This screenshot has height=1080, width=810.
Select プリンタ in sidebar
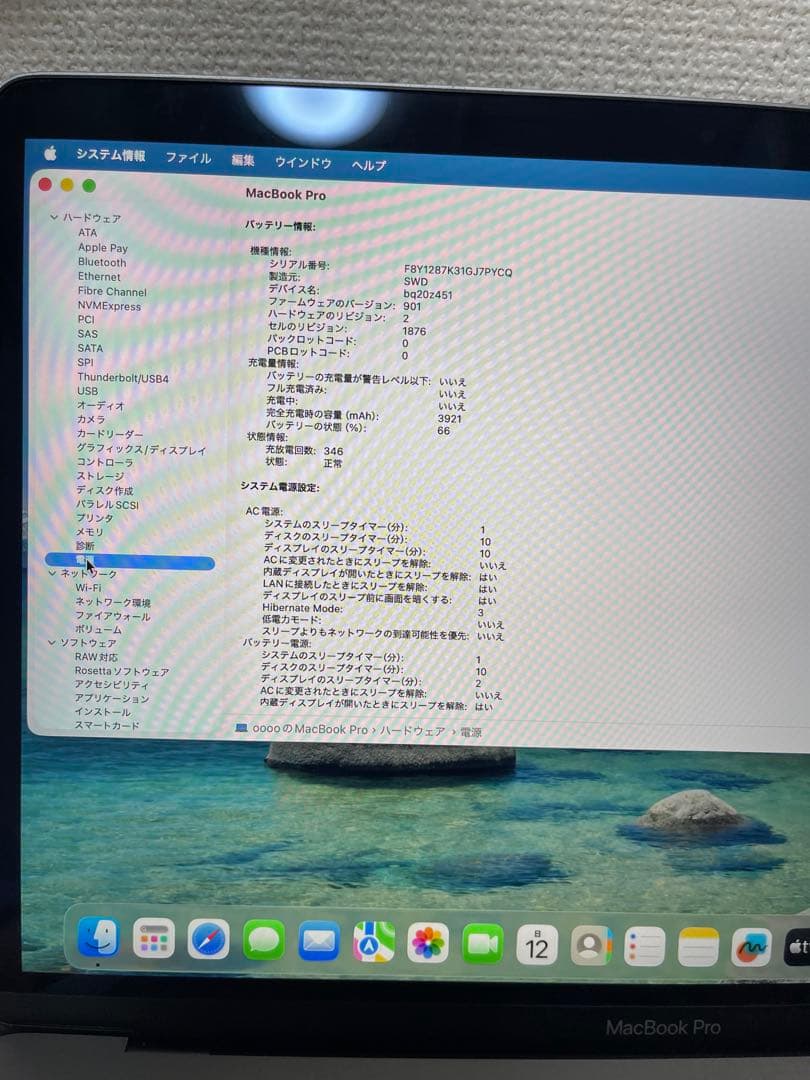tap(94, 517)
